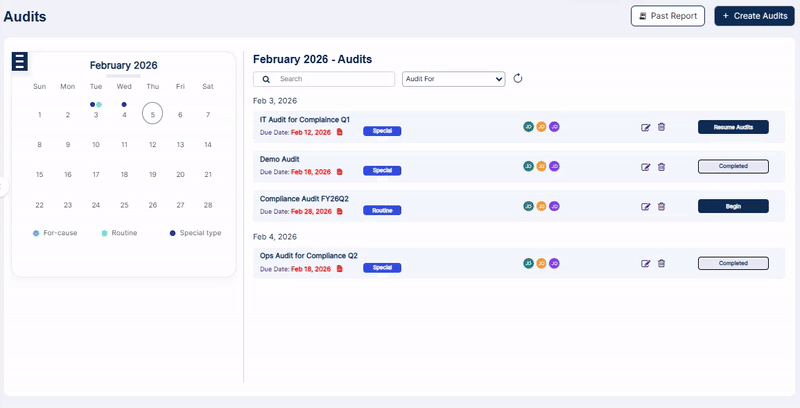The height and width of the screenshot is (408, 800).
Task: Click the Special type legend dot
Action: click(x=172, y=233)
